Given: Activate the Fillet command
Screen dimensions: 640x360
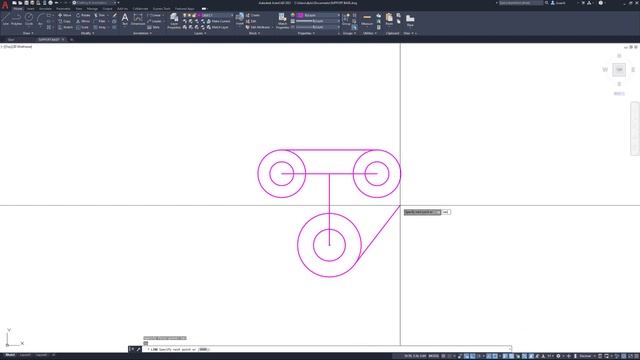Looking at the screenshot, I should 100,21.
